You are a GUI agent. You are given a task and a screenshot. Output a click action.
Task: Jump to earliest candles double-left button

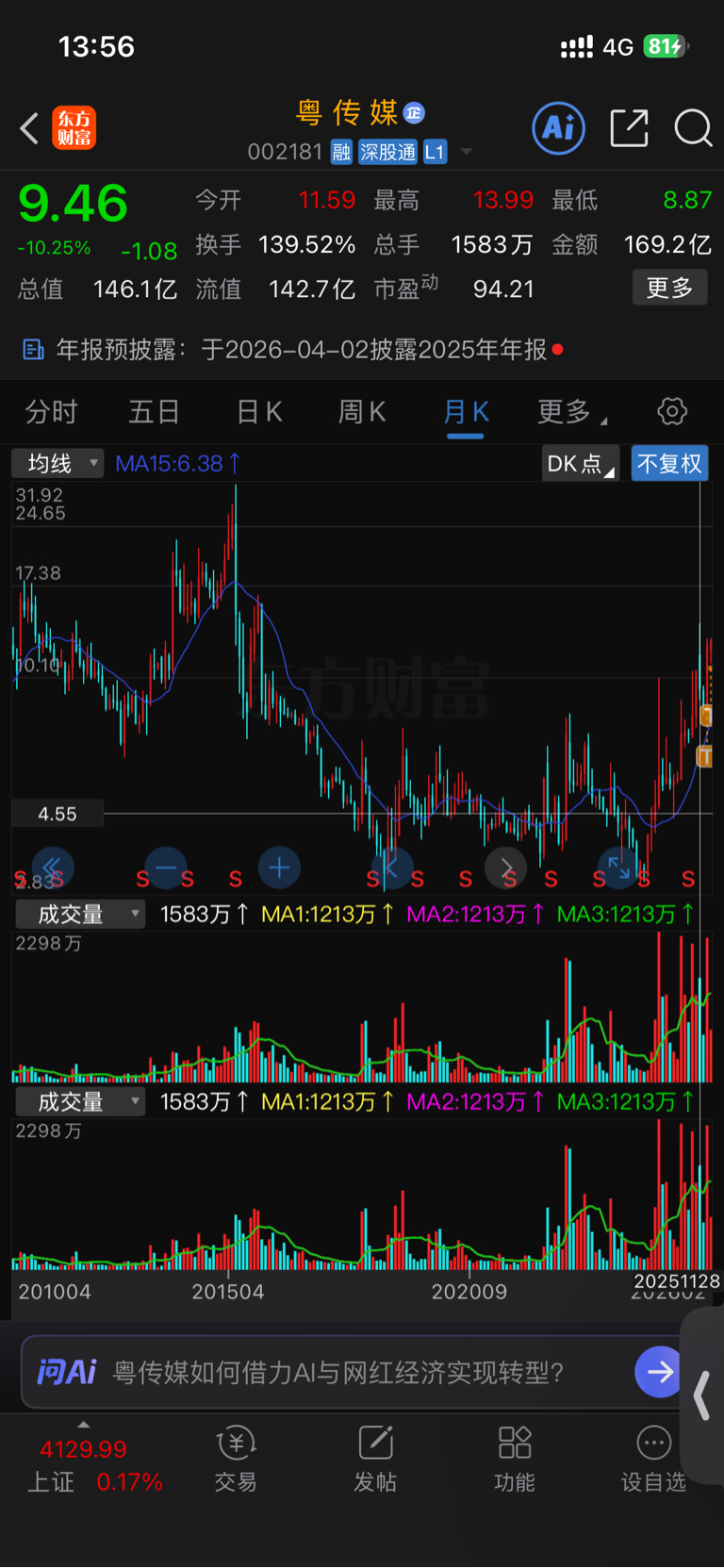tap(53, 867)
